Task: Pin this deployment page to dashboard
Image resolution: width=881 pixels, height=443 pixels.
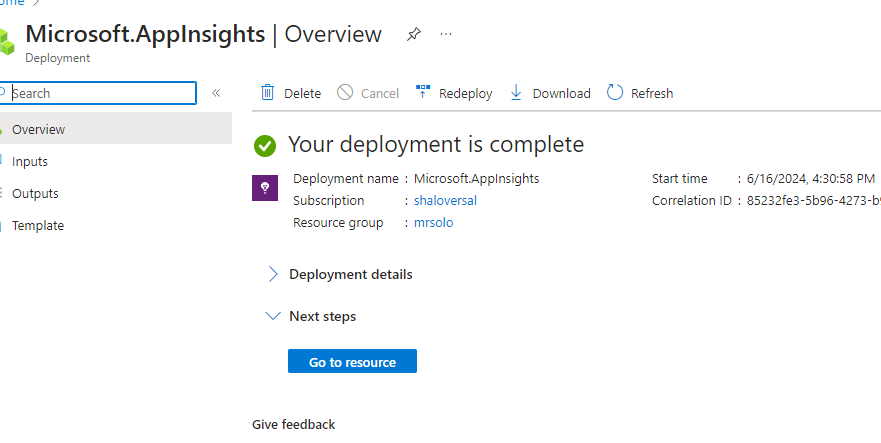Action: pos(413,34)
